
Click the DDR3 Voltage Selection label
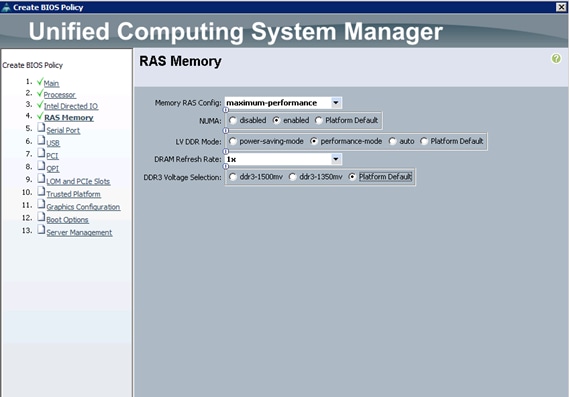click(182, 177)
